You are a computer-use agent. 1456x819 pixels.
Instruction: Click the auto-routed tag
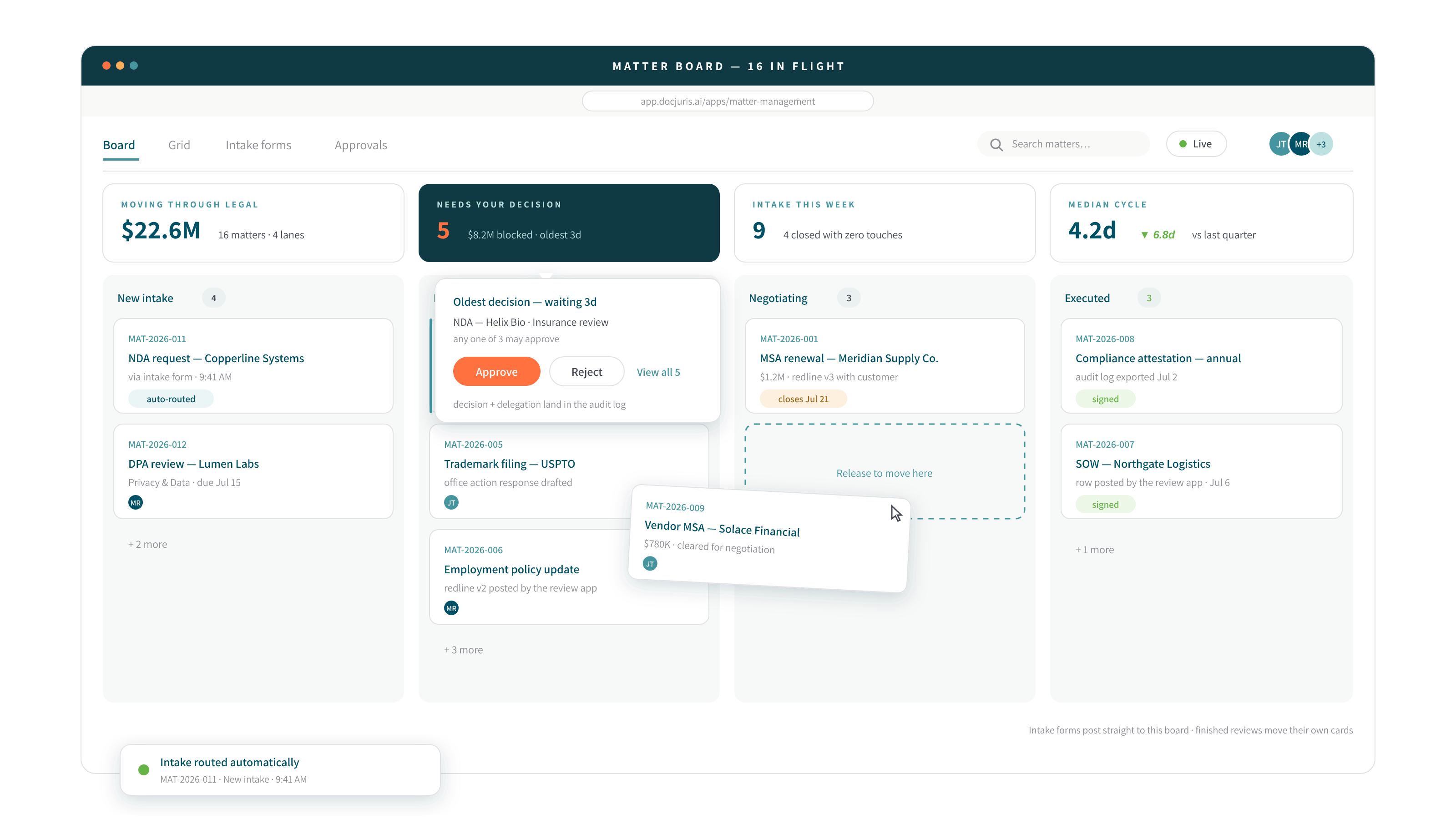(x=171, y=399)
